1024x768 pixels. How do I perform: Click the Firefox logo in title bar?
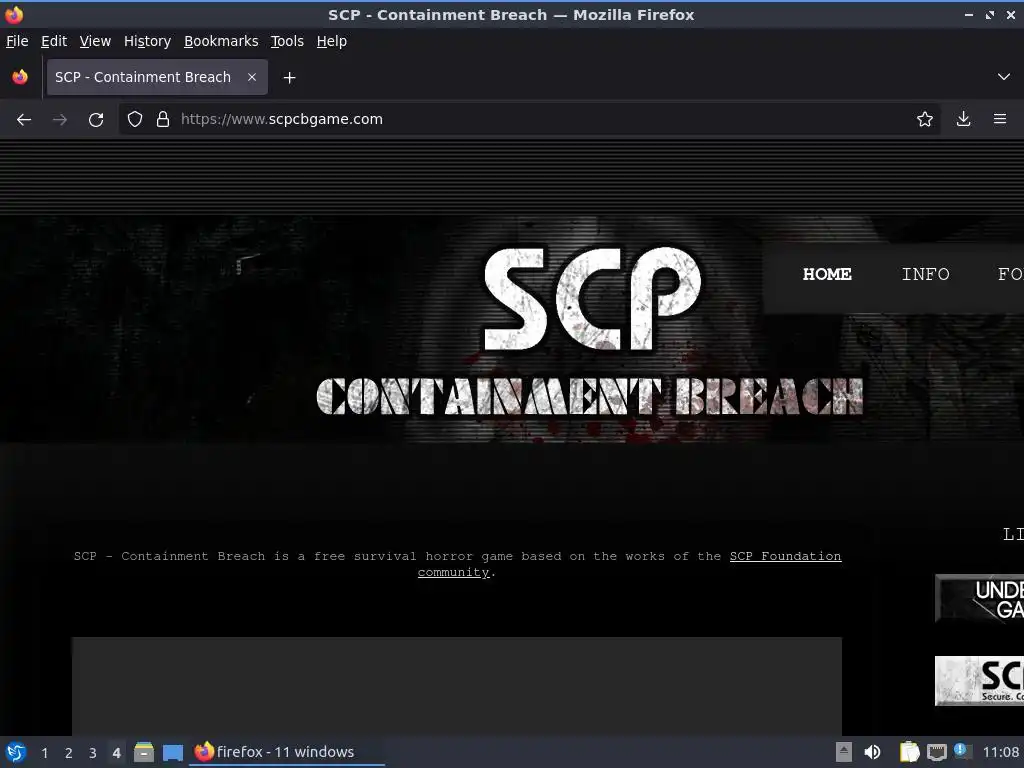(x=14, y=14)
